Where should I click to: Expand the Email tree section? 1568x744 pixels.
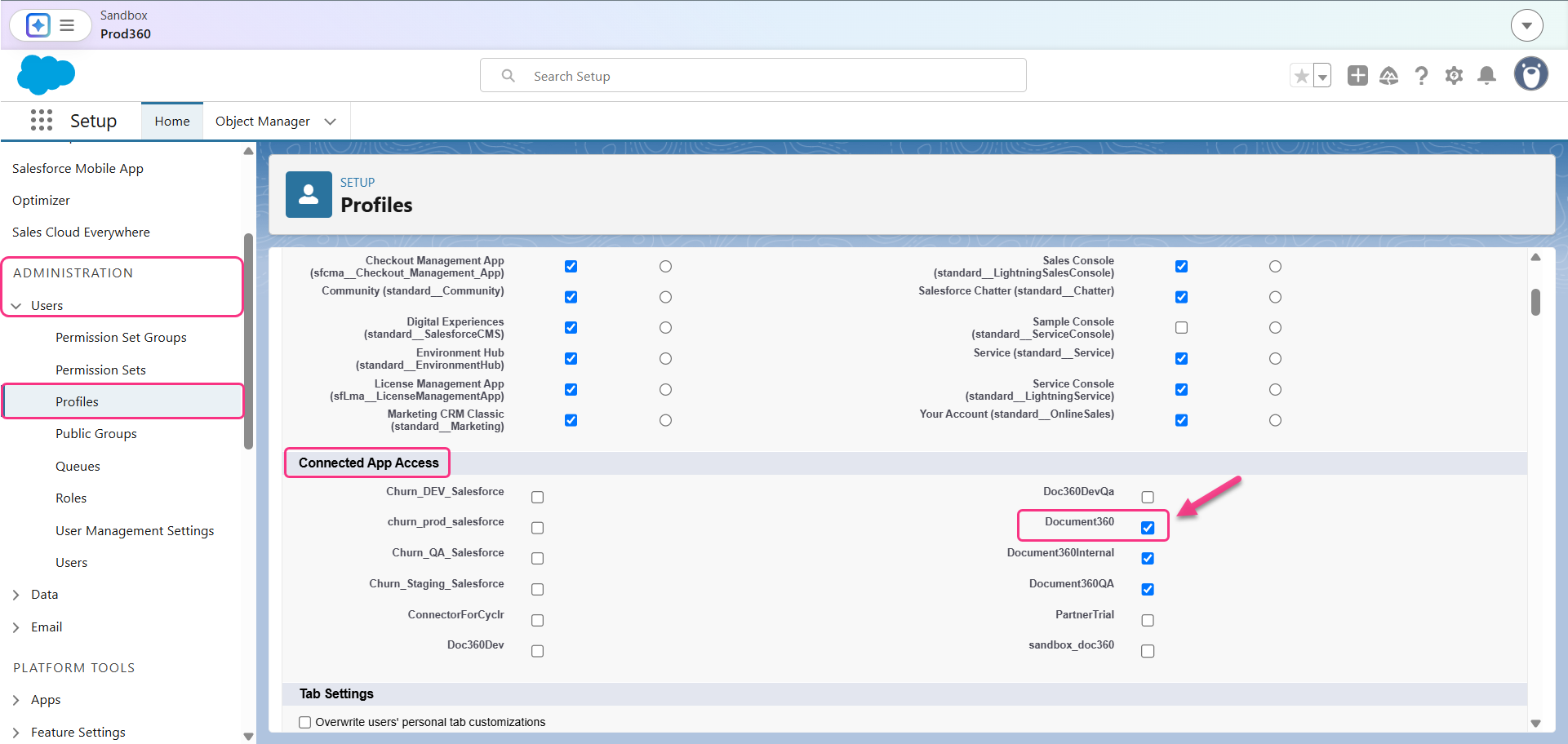coord(16,627)
